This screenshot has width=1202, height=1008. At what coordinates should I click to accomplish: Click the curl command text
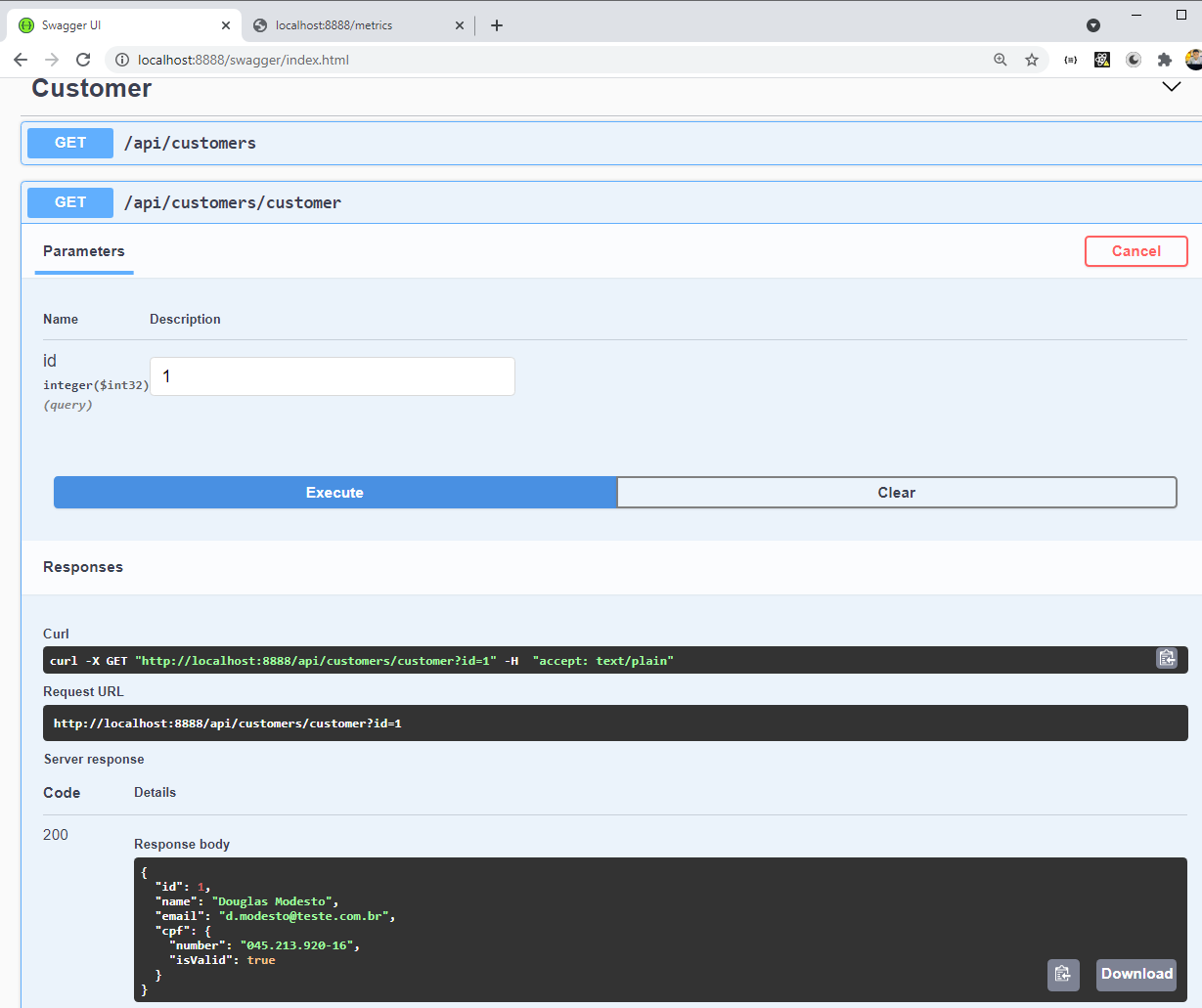coord(362,661)
